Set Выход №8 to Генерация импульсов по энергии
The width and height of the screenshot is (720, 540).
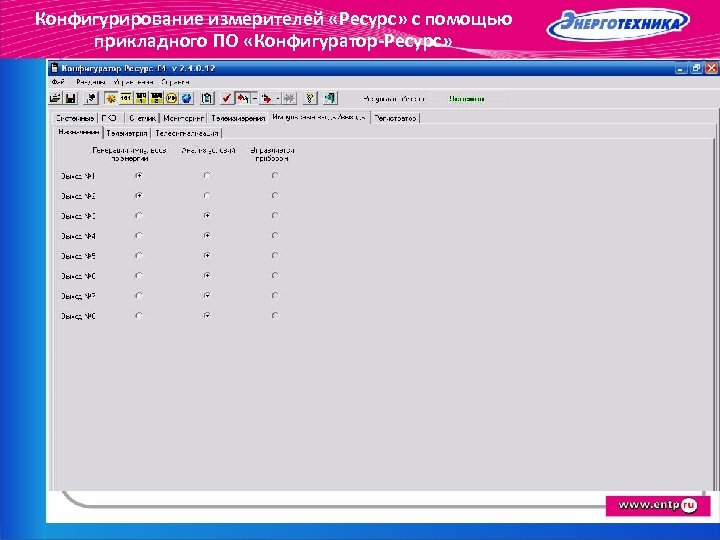pyautogui.click(x=139, y=315)
